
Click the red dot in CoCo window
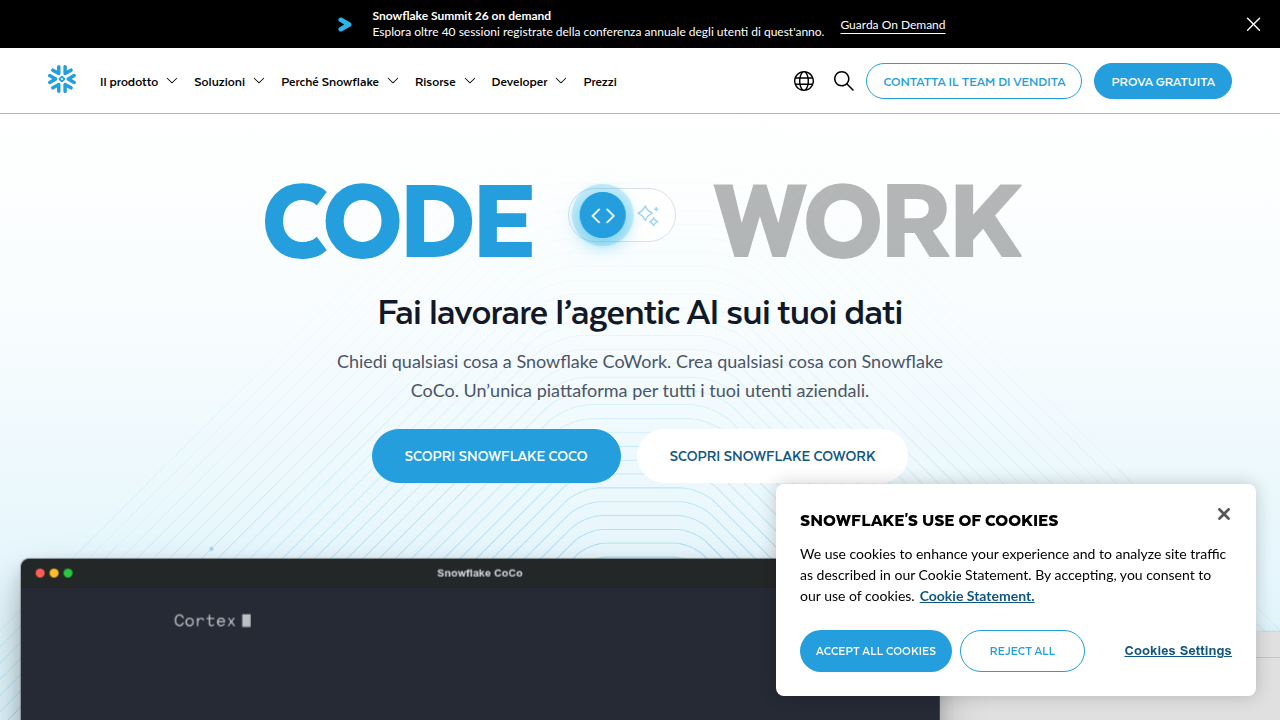tap(40, 573)
